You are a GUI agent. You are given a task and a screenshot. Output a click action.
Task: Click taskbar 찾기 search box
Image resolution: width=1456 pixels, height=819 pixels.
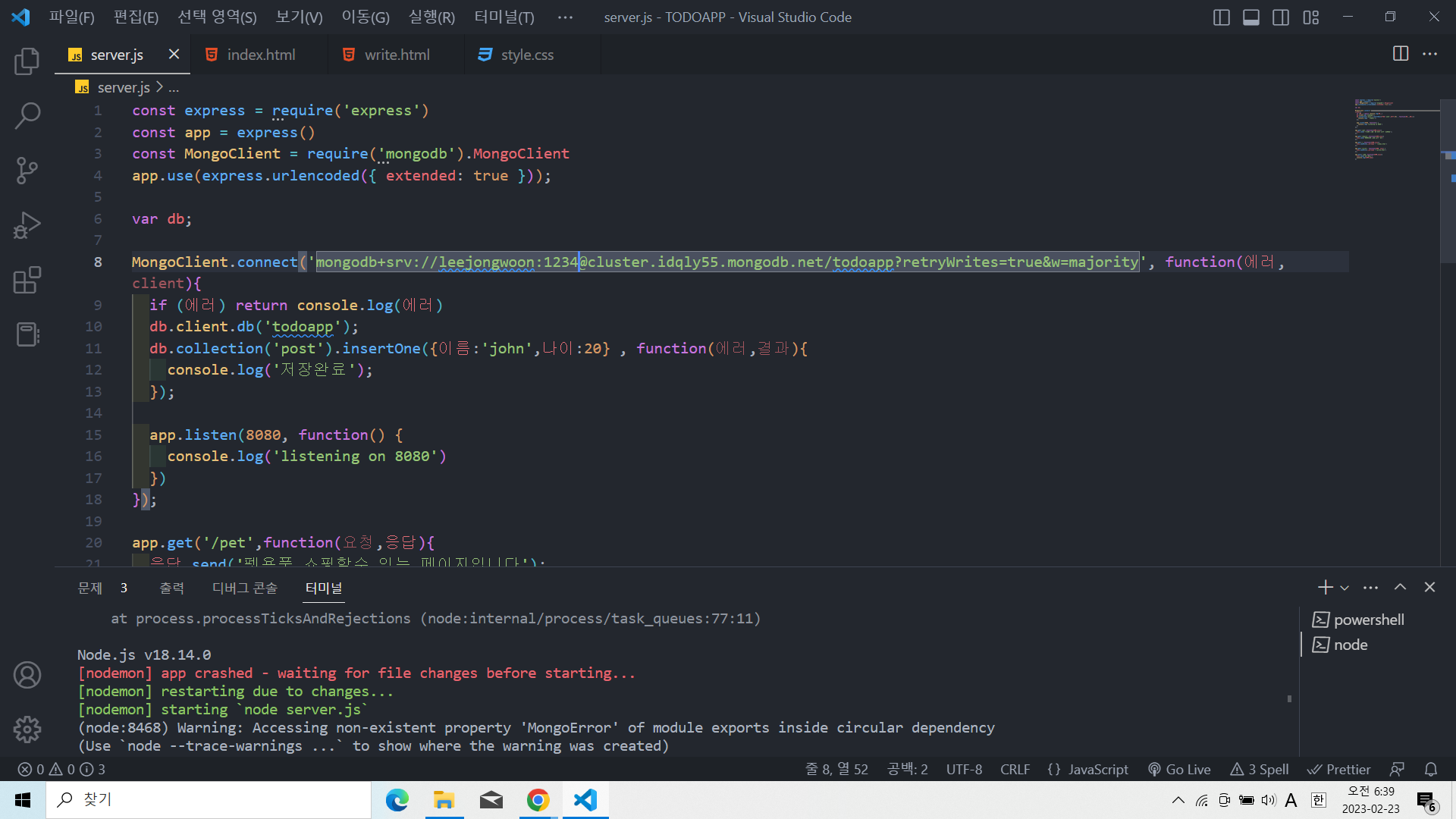(x=209, y=800)
